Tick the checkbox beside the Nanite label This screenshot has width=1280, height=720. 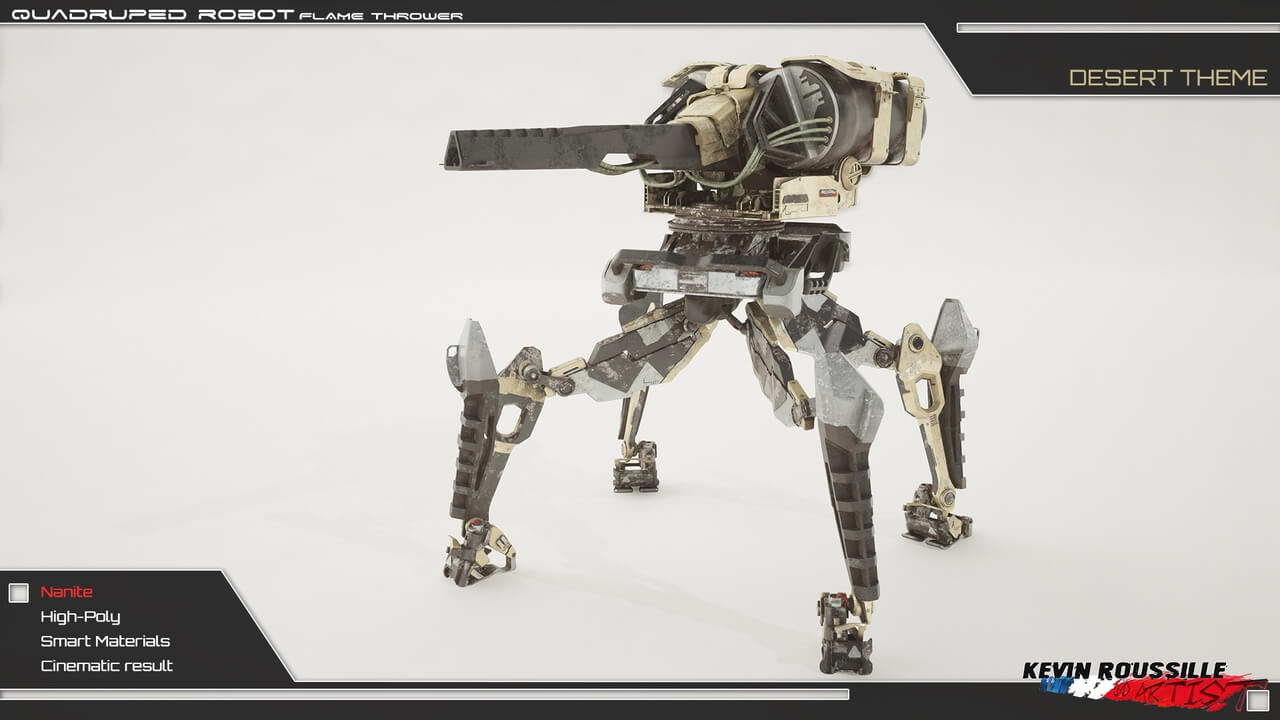18,593
